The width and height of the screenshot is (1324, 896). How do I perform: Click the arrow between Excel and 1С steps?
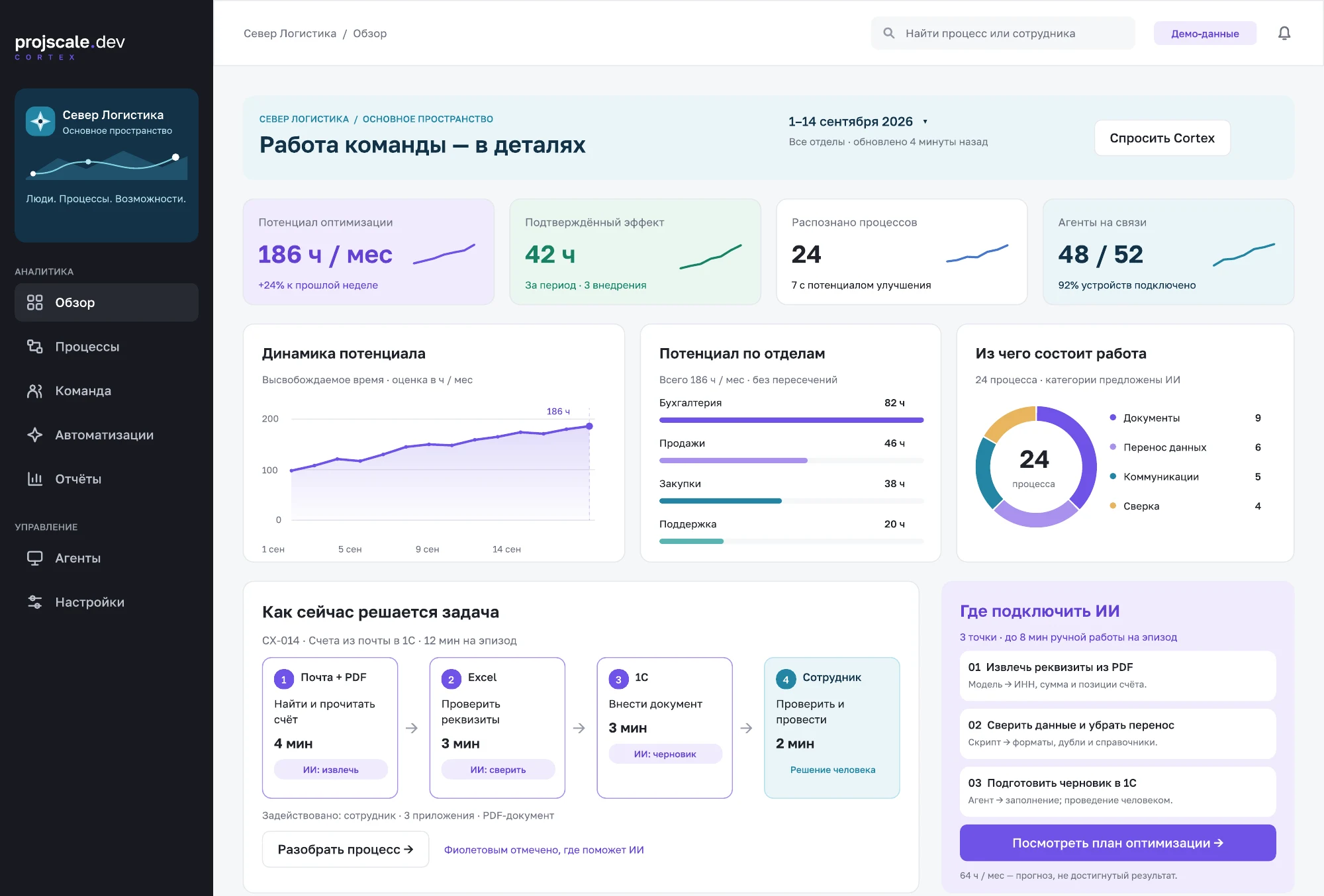click(579, 728)
